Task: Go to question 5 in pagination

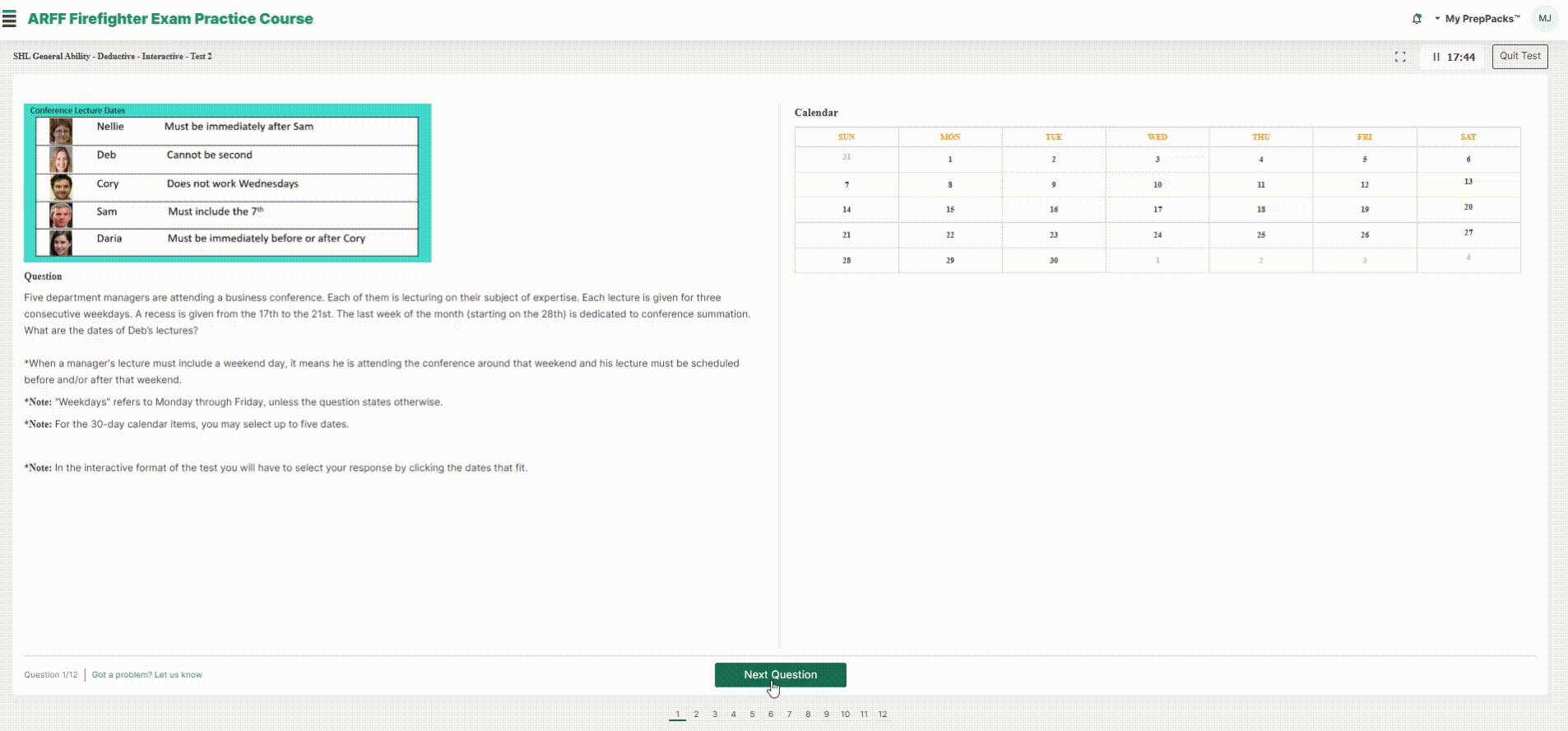Action: tap(752, 715)
